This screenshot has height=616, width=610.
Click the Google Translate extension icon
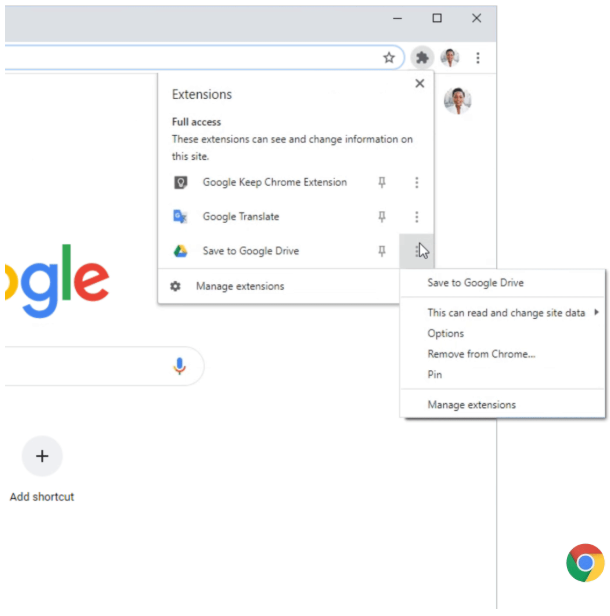point(180,216)
